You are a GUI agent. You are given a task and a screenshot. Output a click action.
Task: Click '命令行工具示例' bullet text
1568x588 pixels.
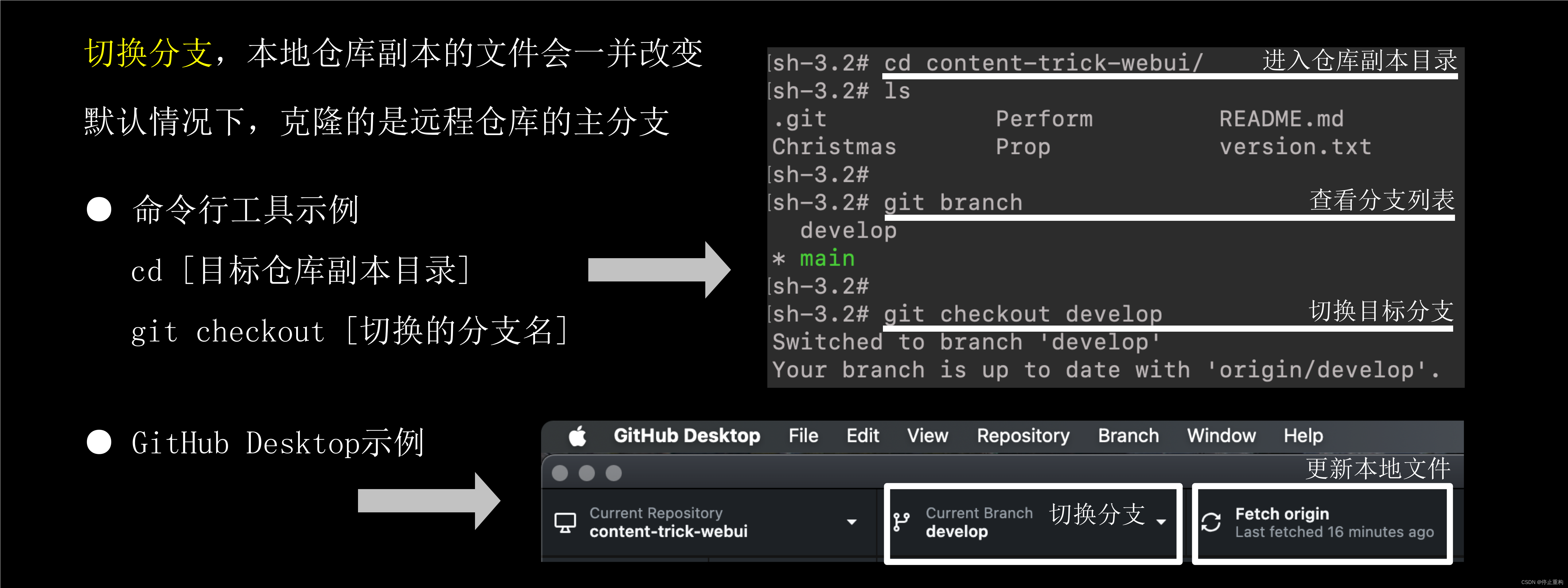click(x=245, y=210)
